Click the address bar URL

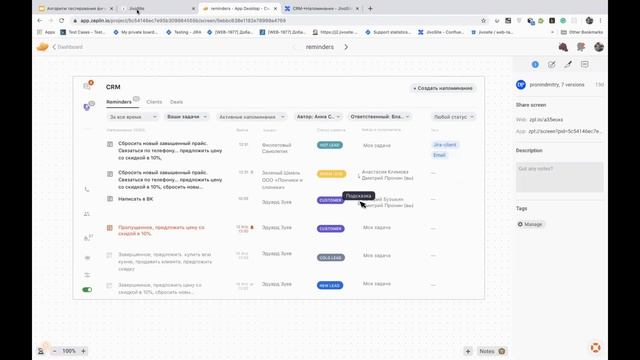click(x=183, y=20)
